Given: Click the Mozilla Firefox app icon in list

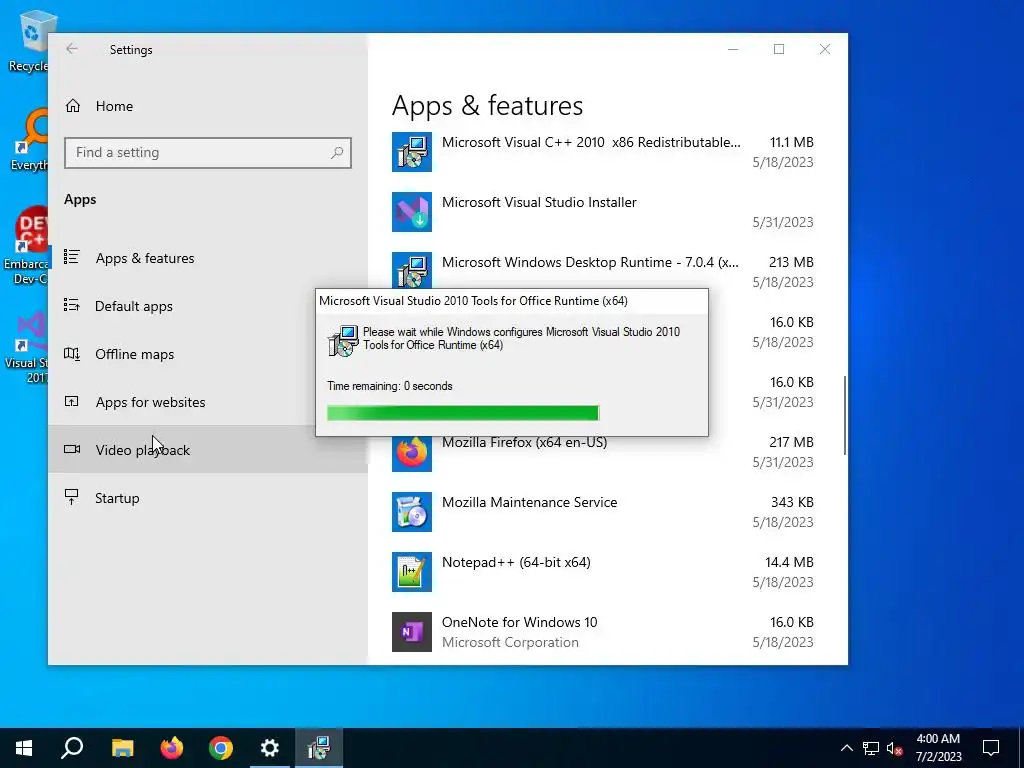Looking at the screenshot, I should point(412,453).
